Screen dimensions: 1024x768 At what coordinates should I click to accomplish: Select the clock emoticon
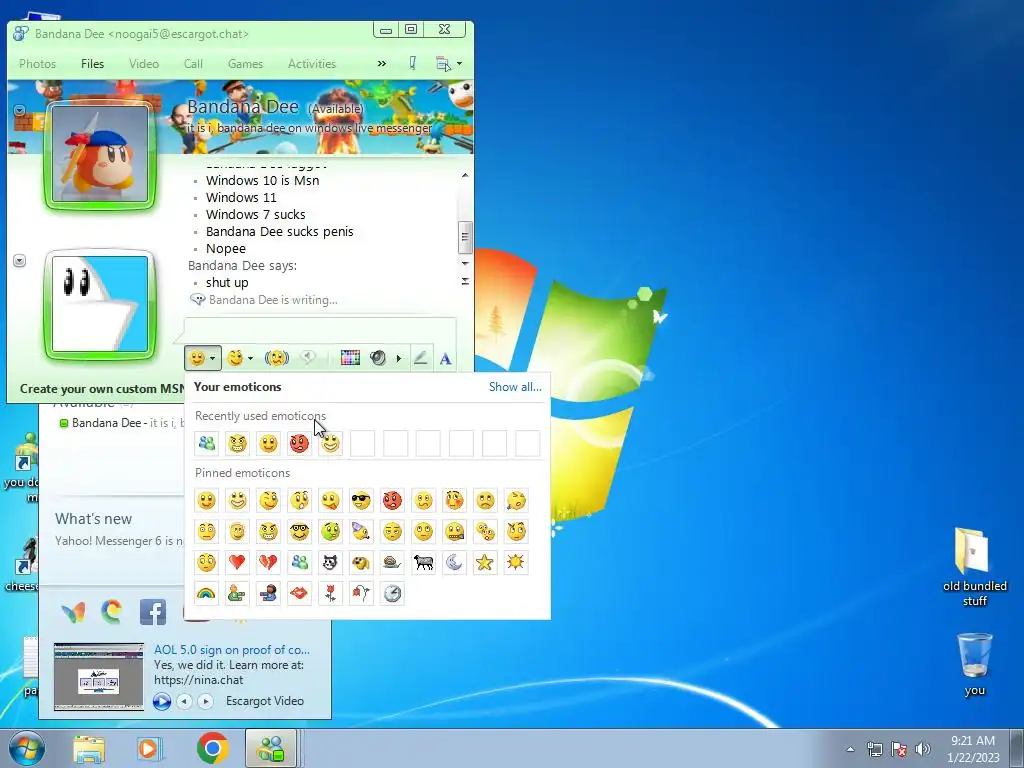click(392, 593)
